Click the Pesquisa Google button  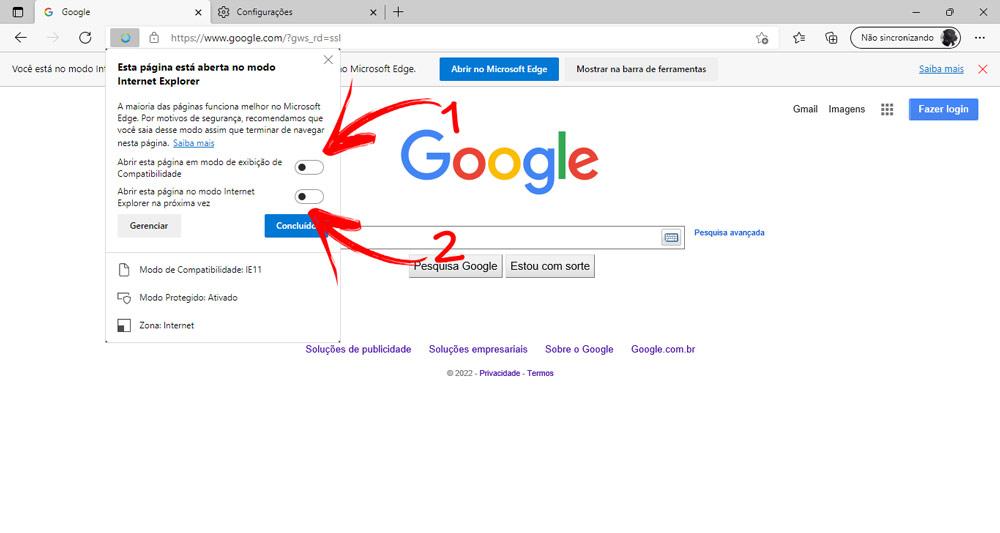[x=455, y=266]
